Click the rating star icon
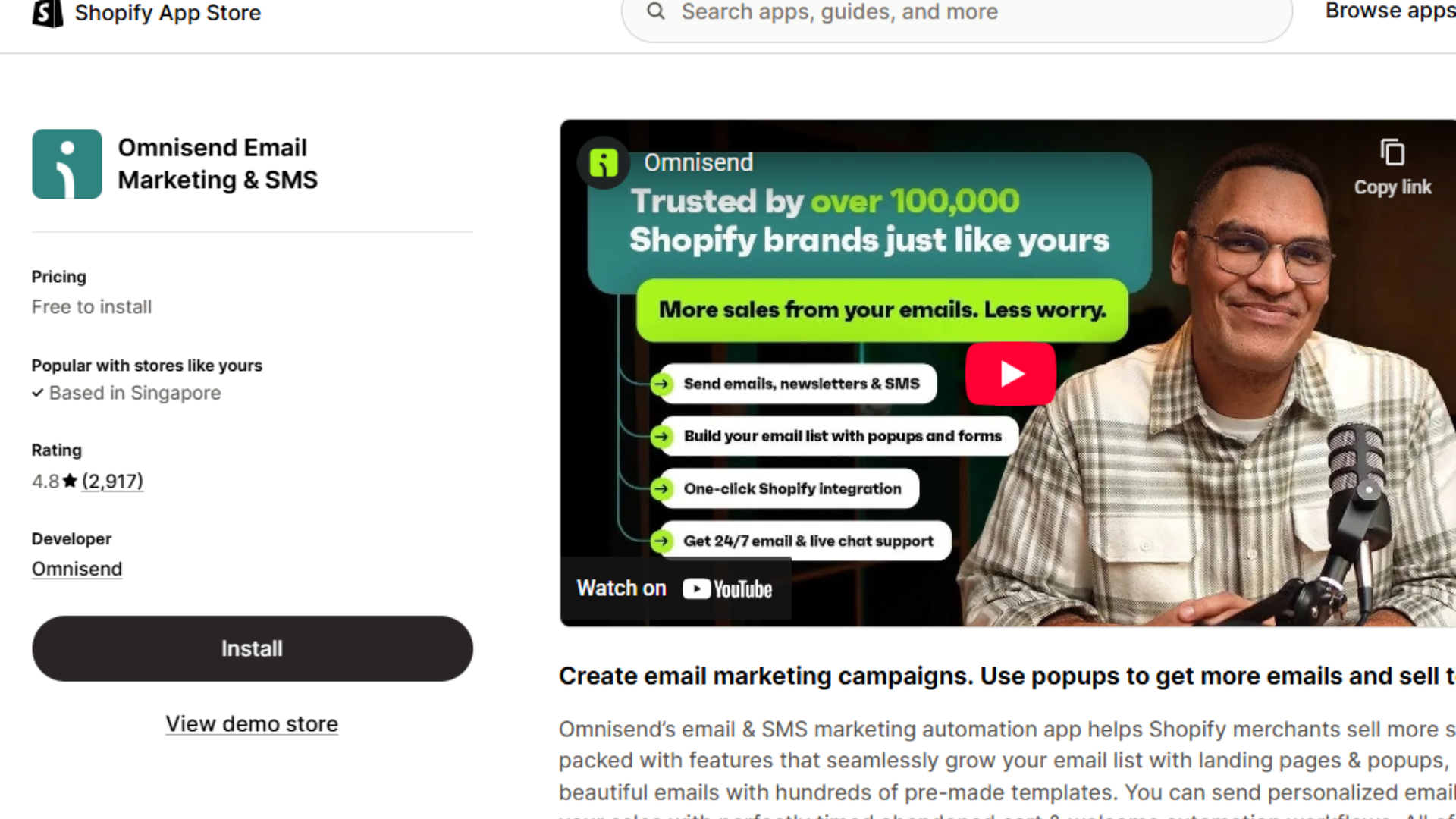 click(x=70, y=481)
